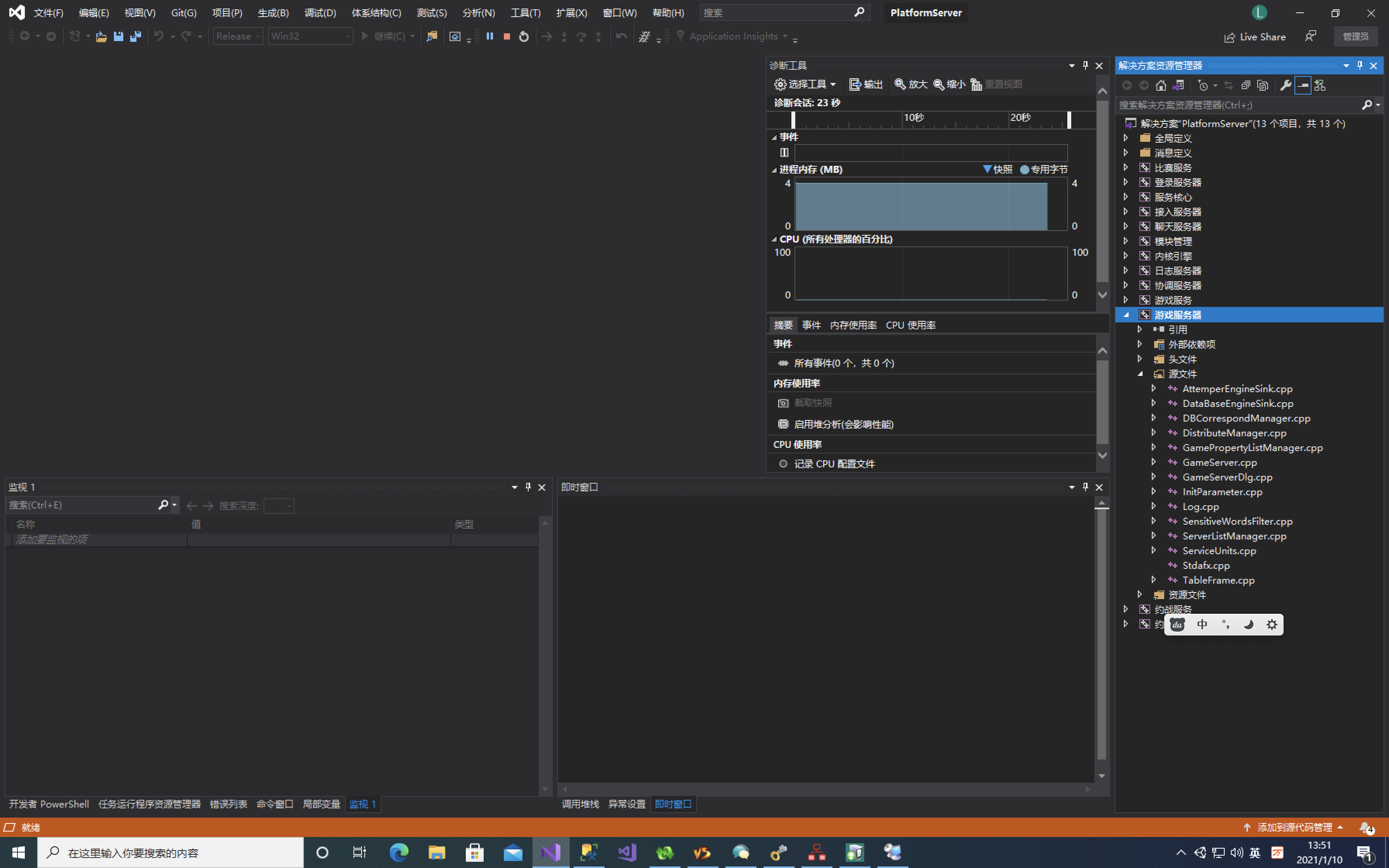
Task: Pause the events track in diagnostics
Action: [x=784, y=152]
